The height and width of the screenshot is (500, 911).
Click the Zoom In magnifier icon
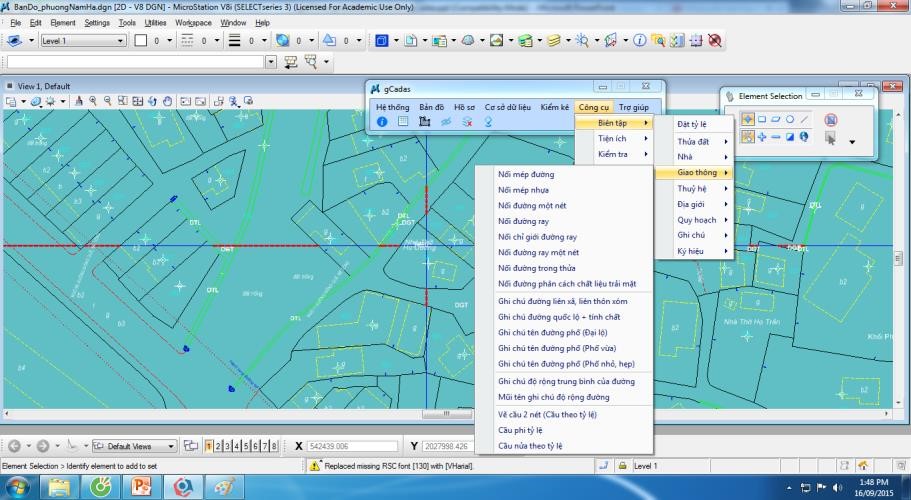[x=93, y=102]
